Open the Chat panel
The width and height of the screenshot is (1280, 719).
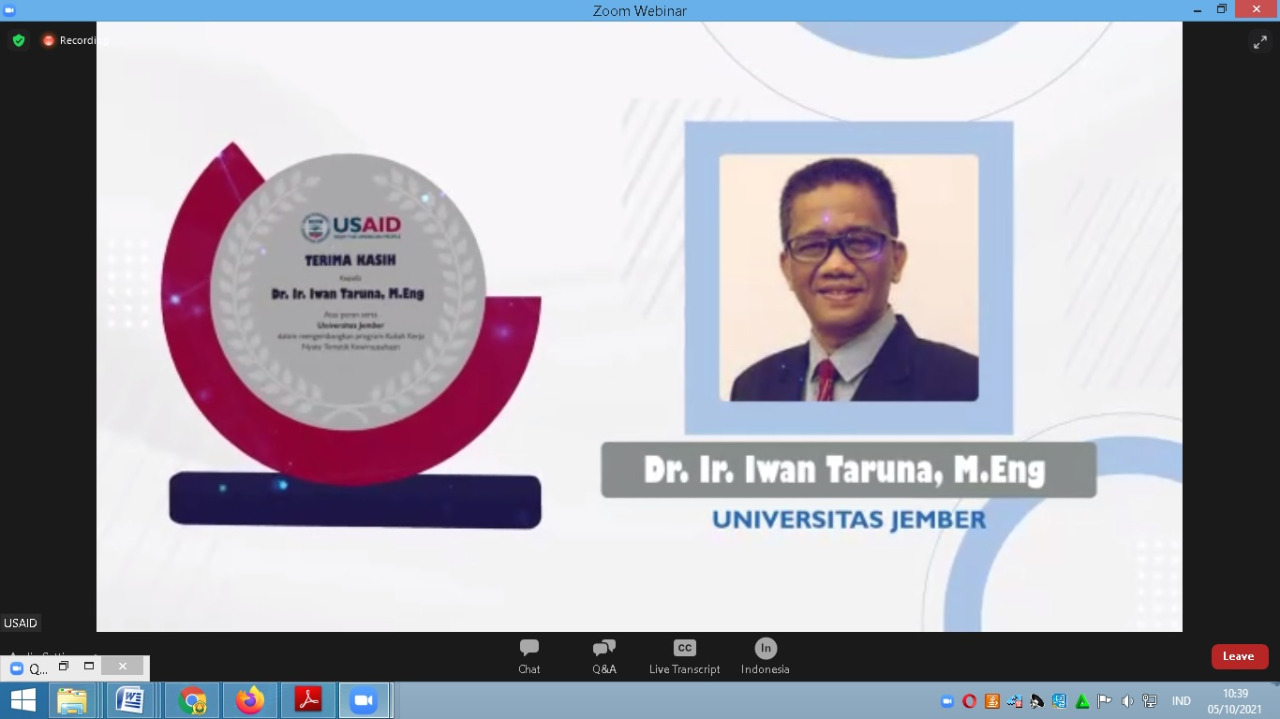pyautogui.click(x=529, y=657)
